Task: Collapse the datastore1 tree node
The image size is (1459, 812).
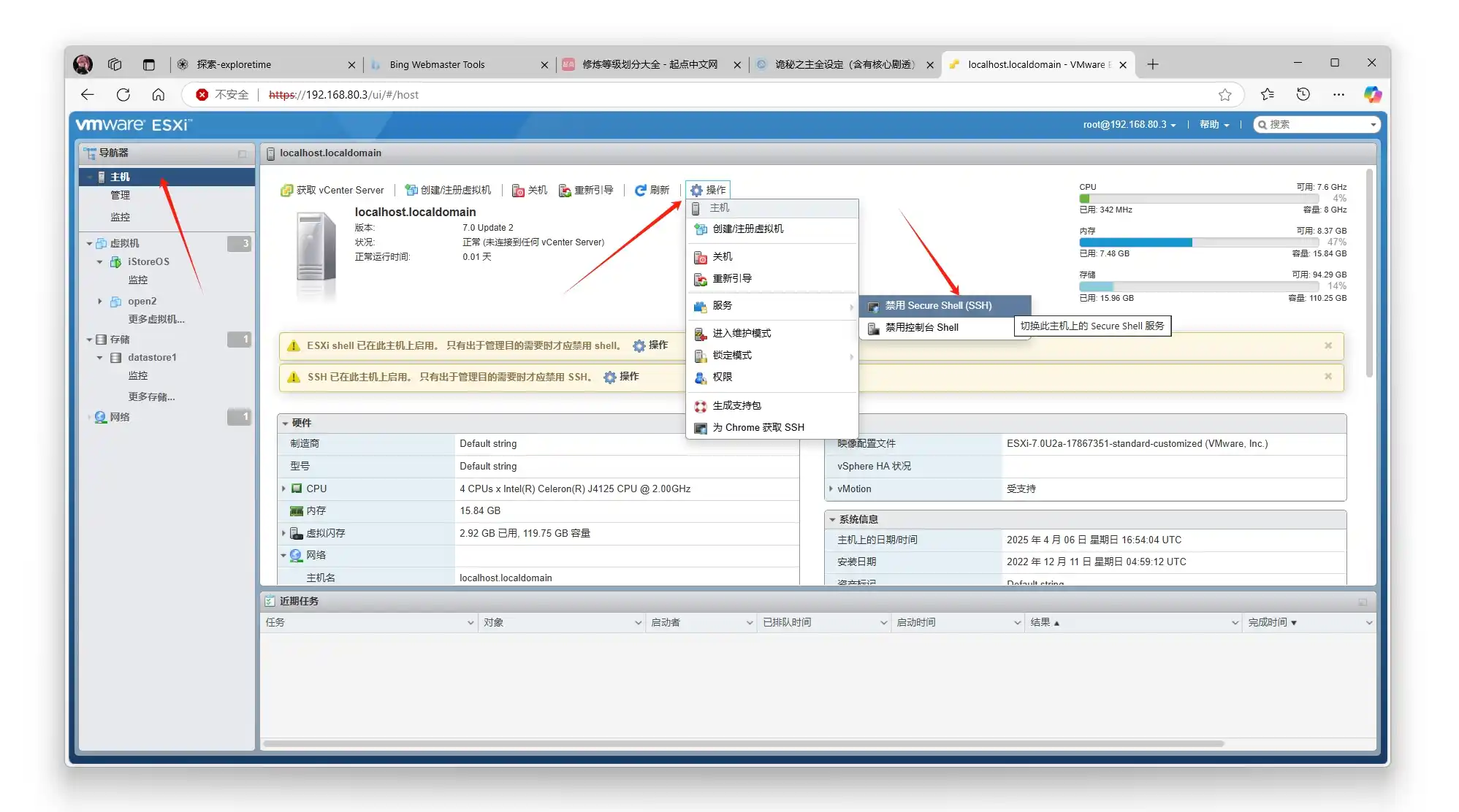Action: (100, 358)
